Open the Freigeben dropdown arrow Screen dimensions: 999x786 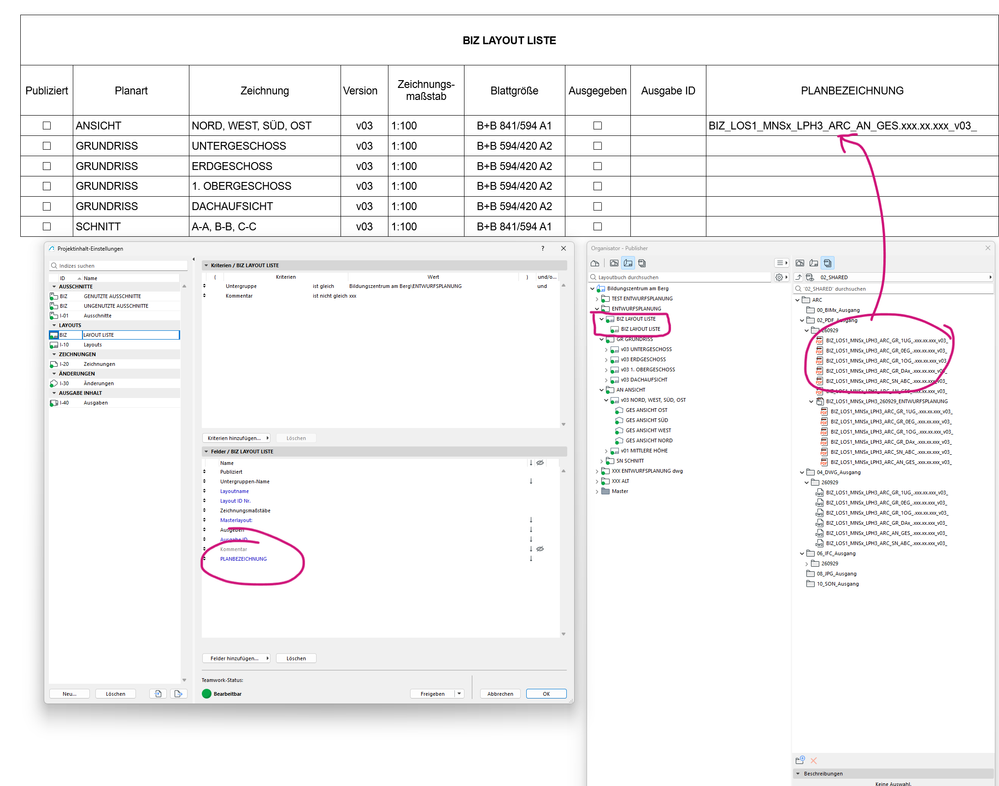point(459,694)
